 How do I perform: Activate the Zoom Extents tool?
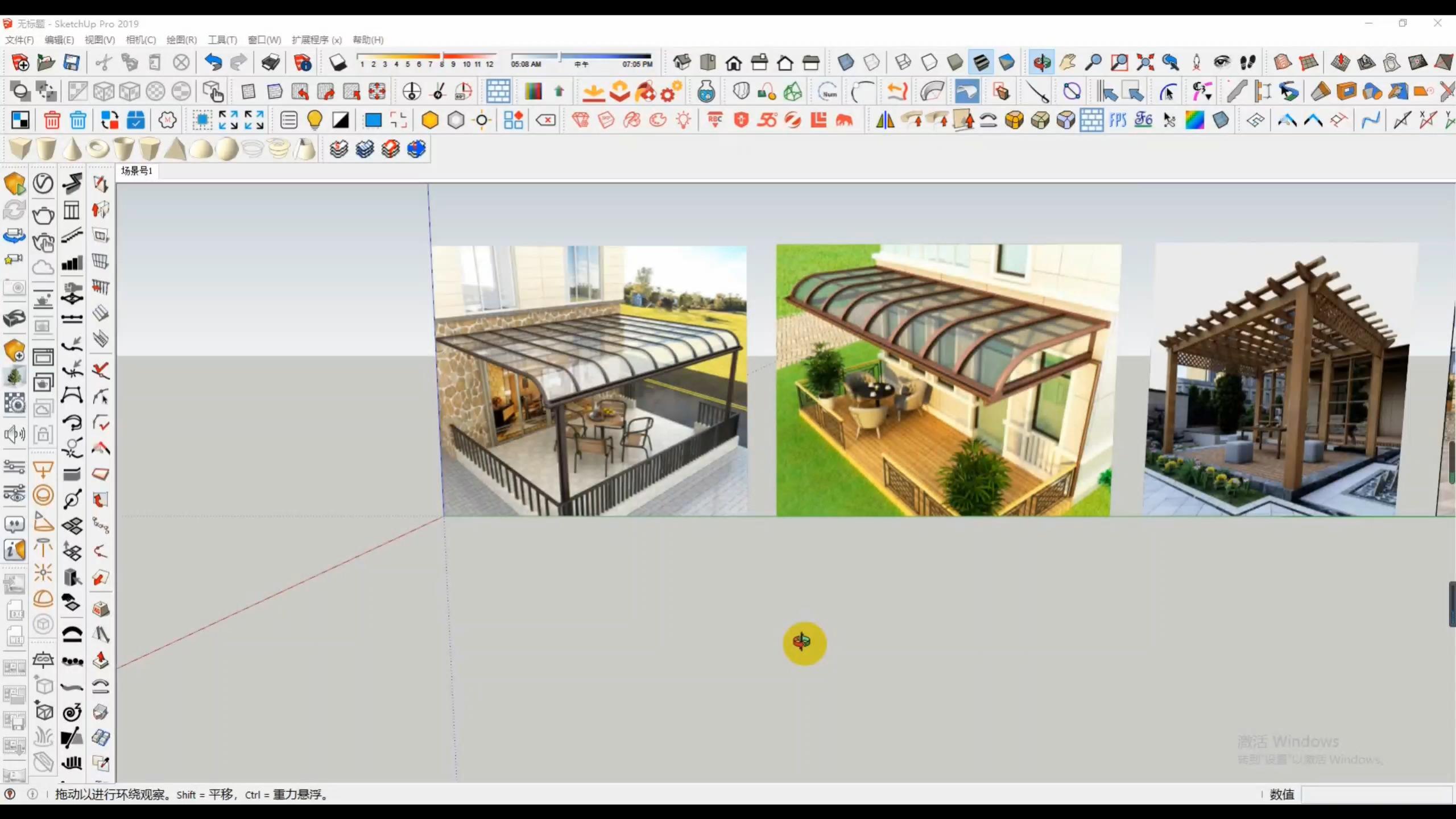click(1145, 63)
